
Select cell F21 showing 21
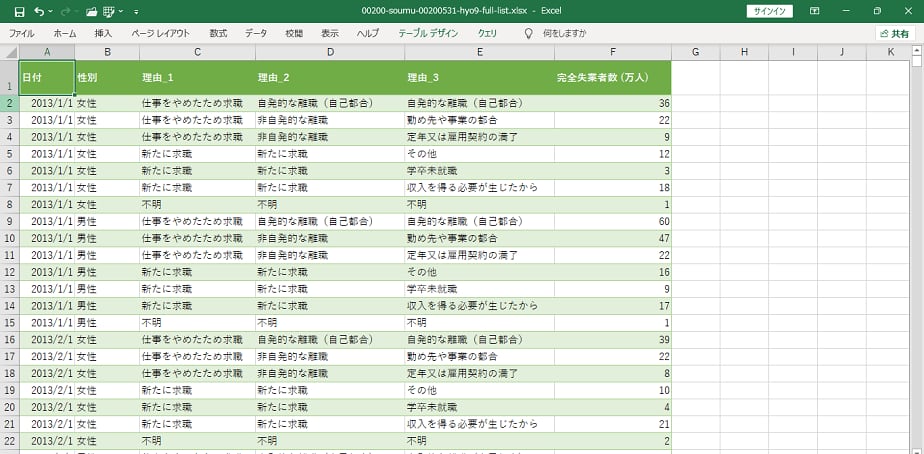(613, 424)
